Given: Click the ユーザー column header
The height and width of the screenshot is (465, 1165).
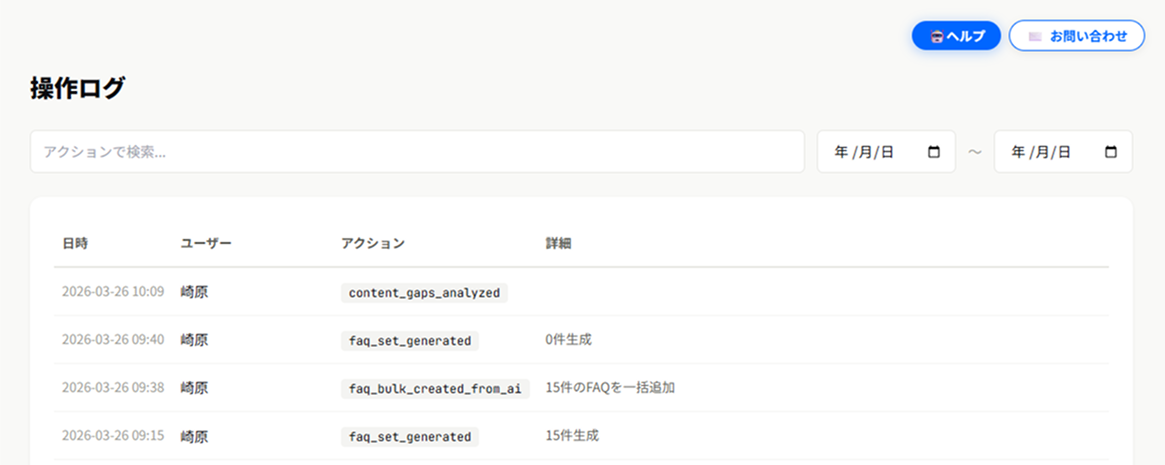Looking at the screenshot, I should click(x=206, y=243).
